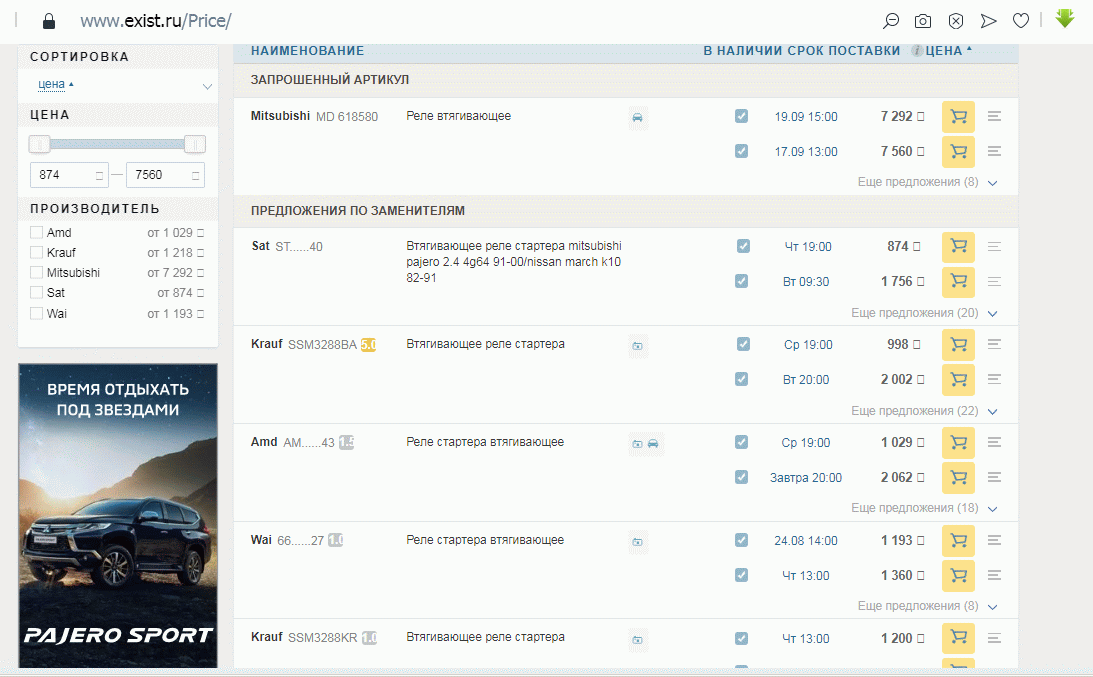Click the green download arrow icon

tap(1065, 19)
